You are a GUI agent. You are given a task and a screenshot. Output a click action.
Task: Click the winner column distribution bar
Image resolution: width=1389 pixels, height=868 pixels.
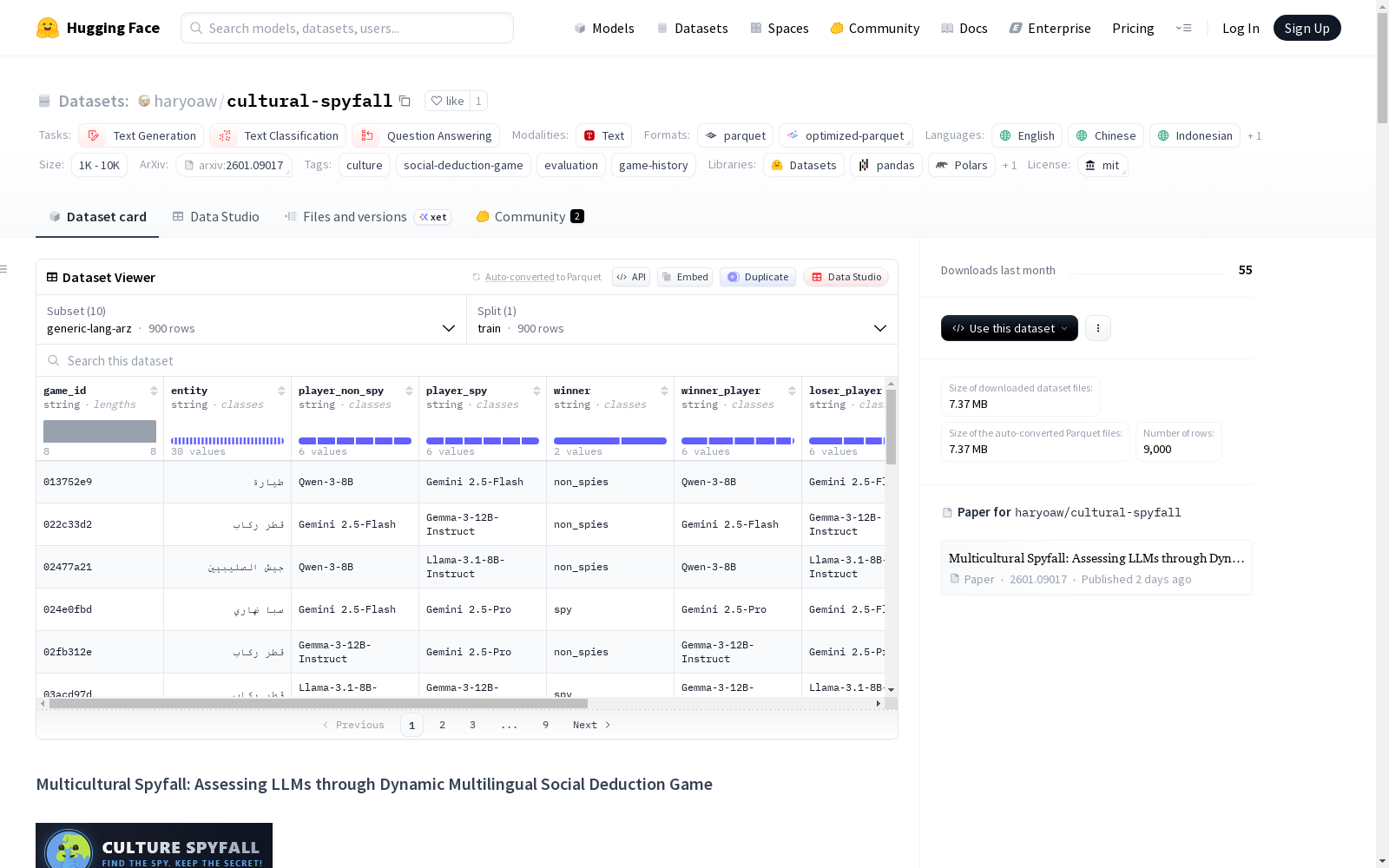coord(610,441)
